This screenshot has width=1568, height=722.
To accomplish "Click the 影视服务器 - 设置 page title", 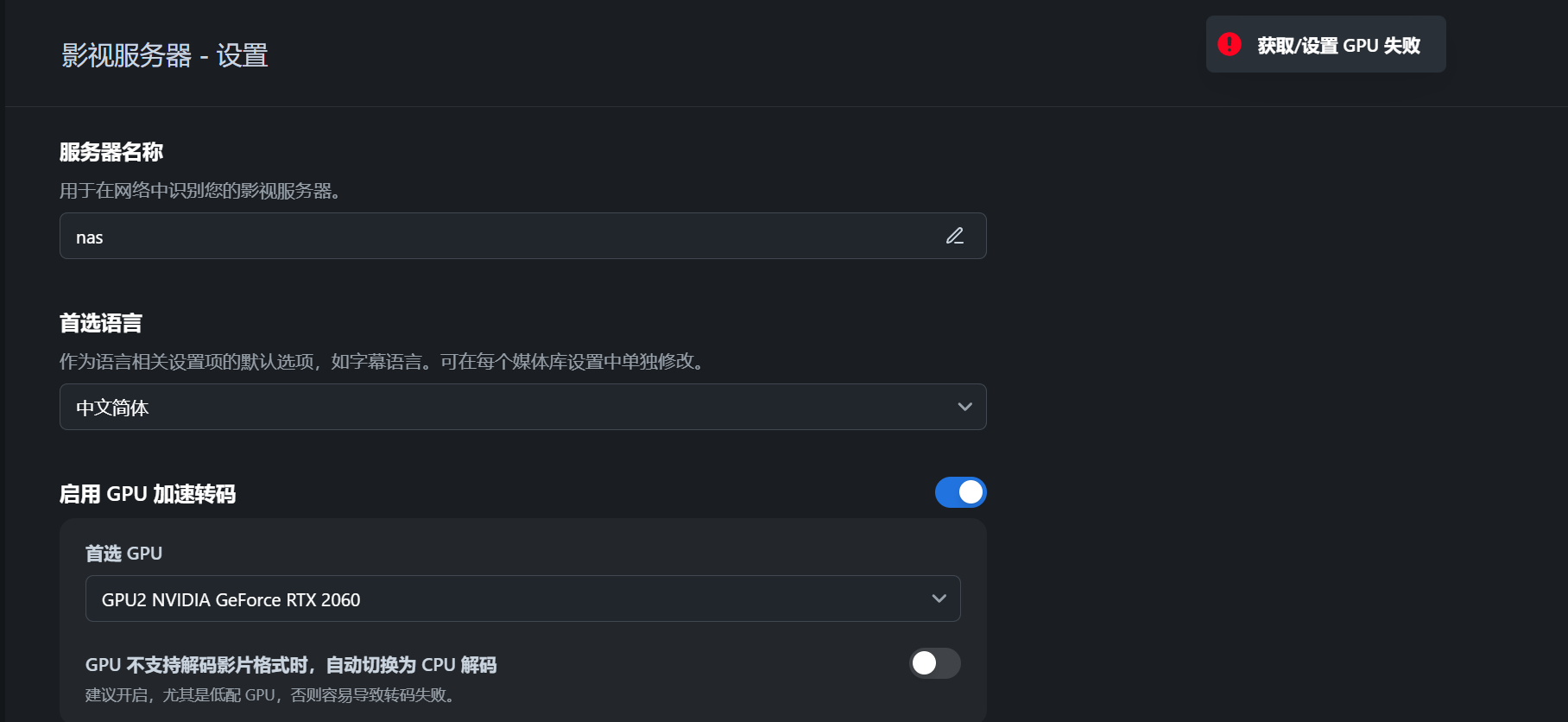I will point(164,55).
